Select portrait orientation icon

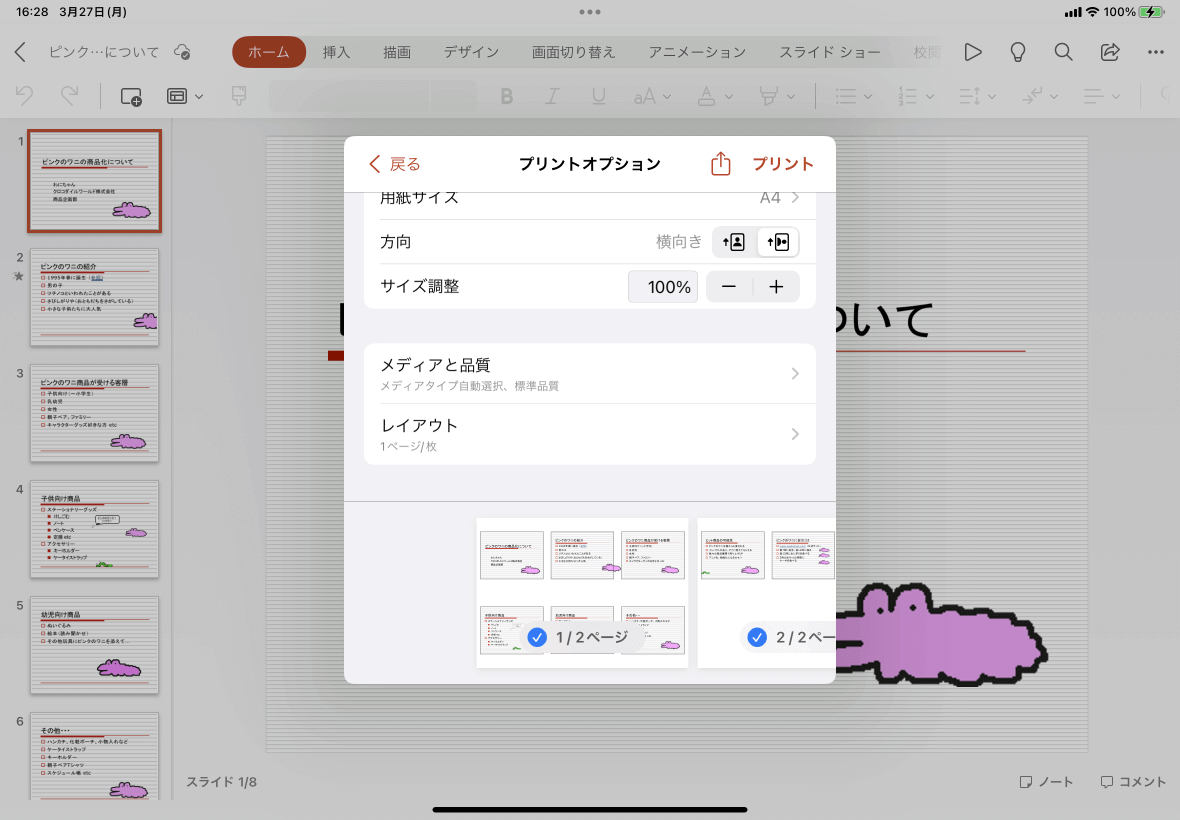tap(734, 242)
